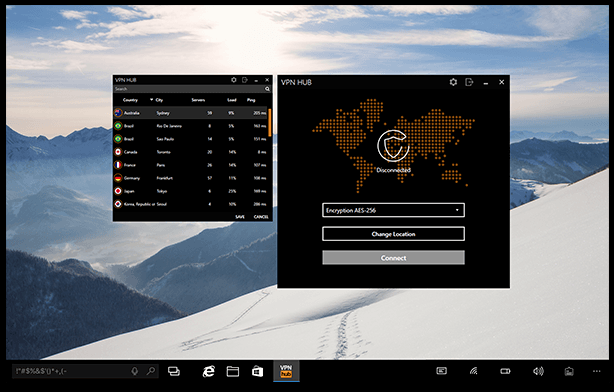Click the Japan flag icon

pyautogui.click(x=118, y=191)
